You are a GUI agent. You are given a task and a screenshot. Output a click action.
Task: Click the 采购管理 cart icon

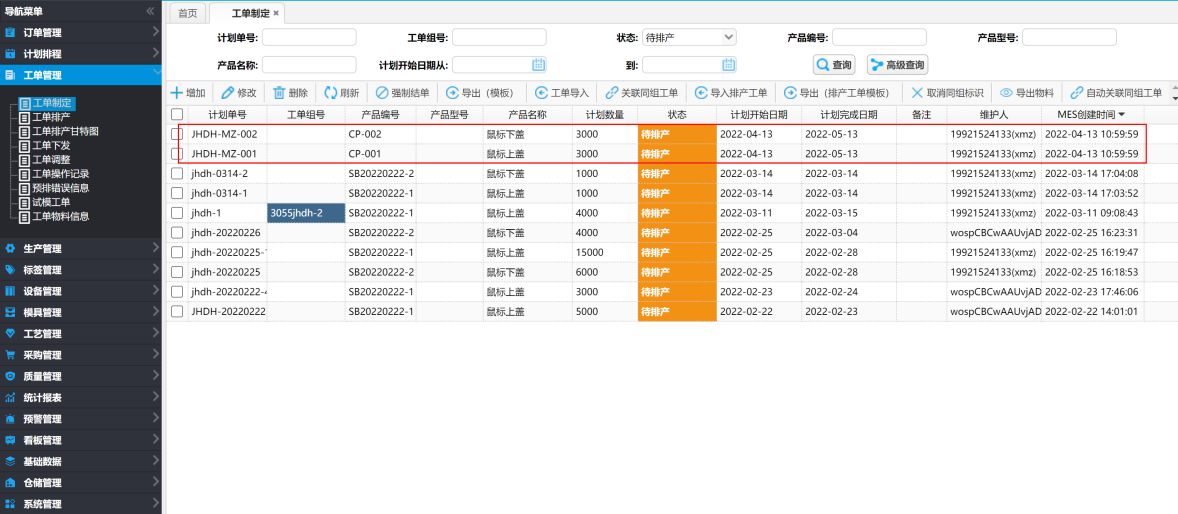(x=11, y=355)
